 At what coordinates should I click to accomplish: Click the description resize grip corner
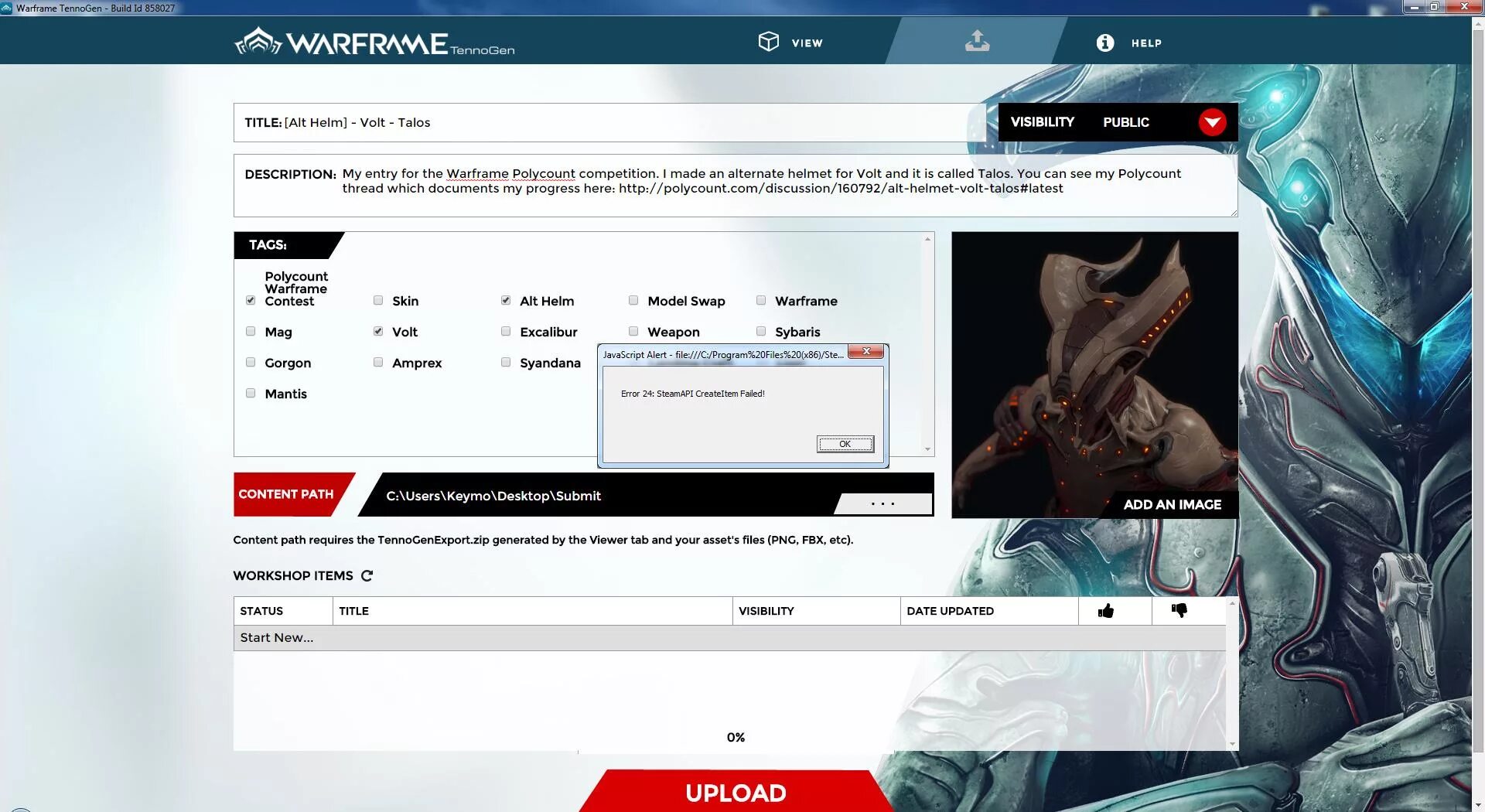[x=1234, y=213]
